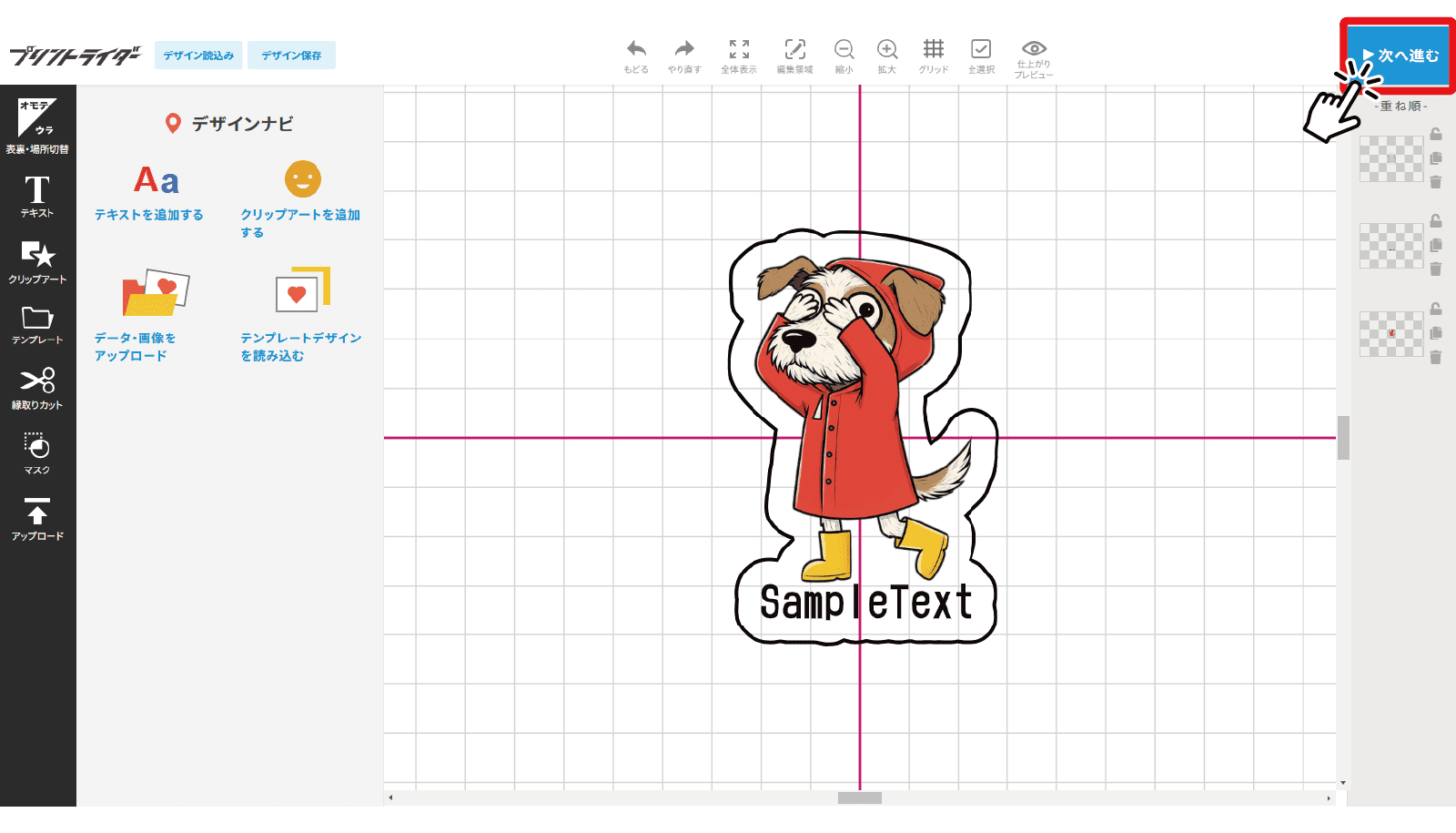Click the undo (もどる) icon
This screenshot has width=1456, height=833.
click(x=636, y=50)
